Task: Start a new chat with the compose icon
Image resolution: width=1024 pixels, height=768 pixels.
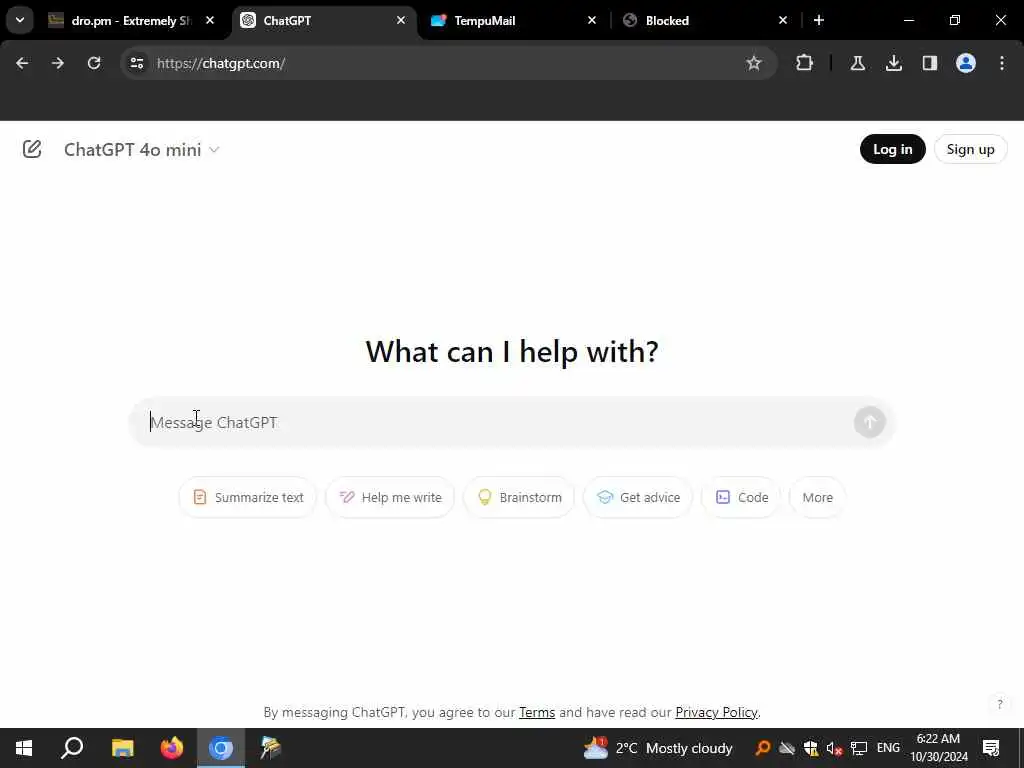Action: click(32, 150)
